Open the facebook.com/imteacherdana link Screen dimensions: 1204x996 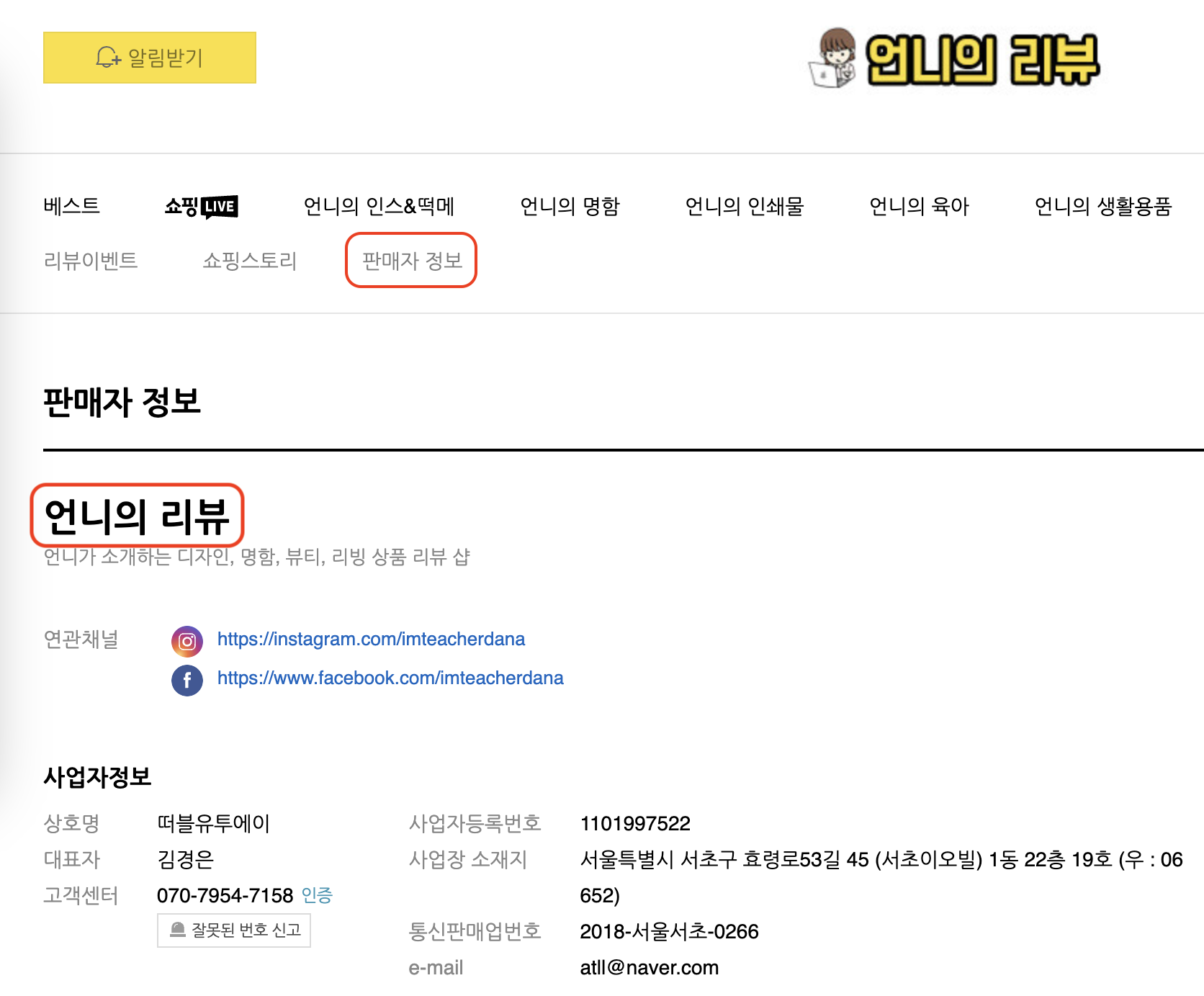(x=390, y=678)
